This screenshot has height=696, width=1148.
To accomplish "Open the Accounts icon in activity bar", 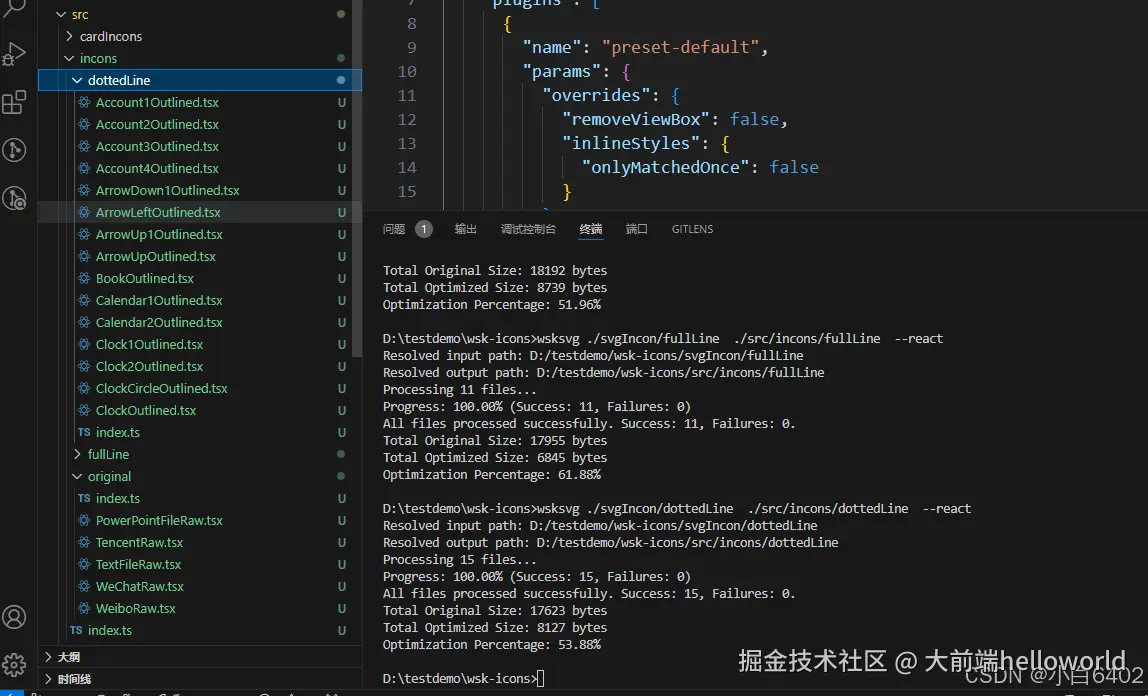I will [14, 617].
